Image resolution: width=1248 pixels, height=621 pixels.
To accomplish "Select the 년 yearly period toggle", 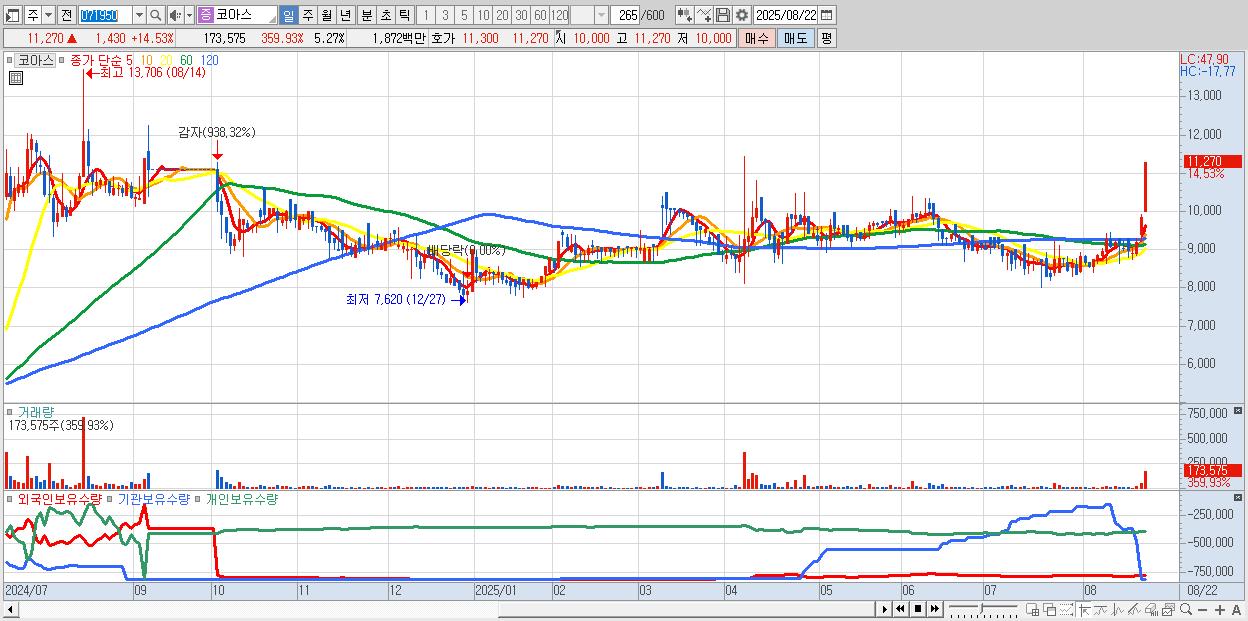I will point(345,15).
